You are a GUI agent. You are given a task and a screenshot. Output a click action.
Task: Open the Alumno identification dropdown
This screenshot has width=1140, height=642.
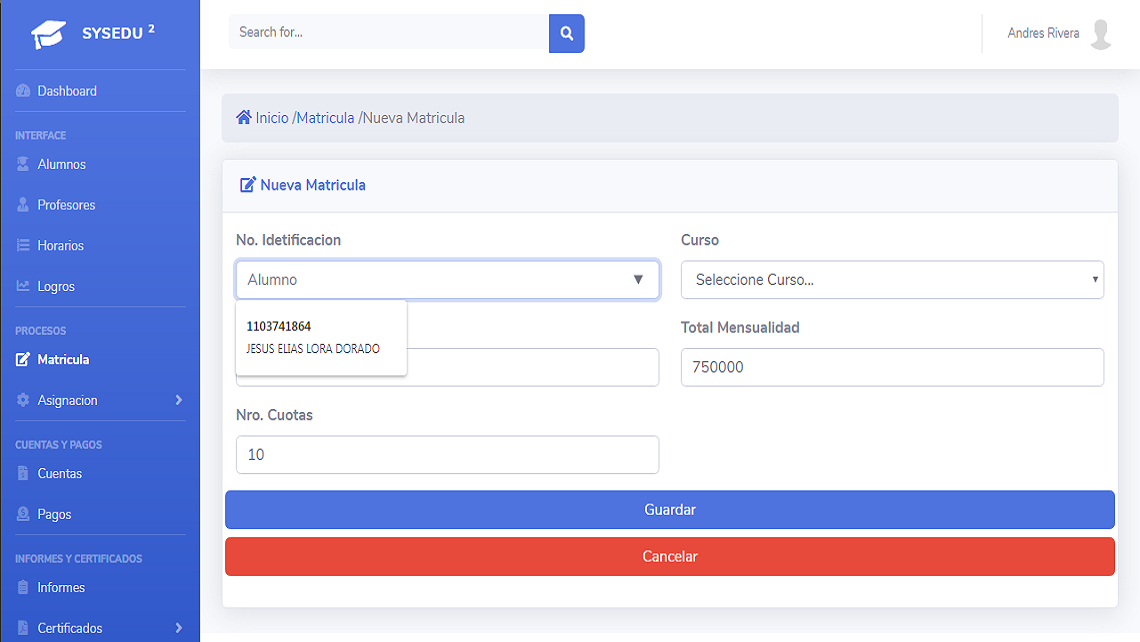[447, 280]
